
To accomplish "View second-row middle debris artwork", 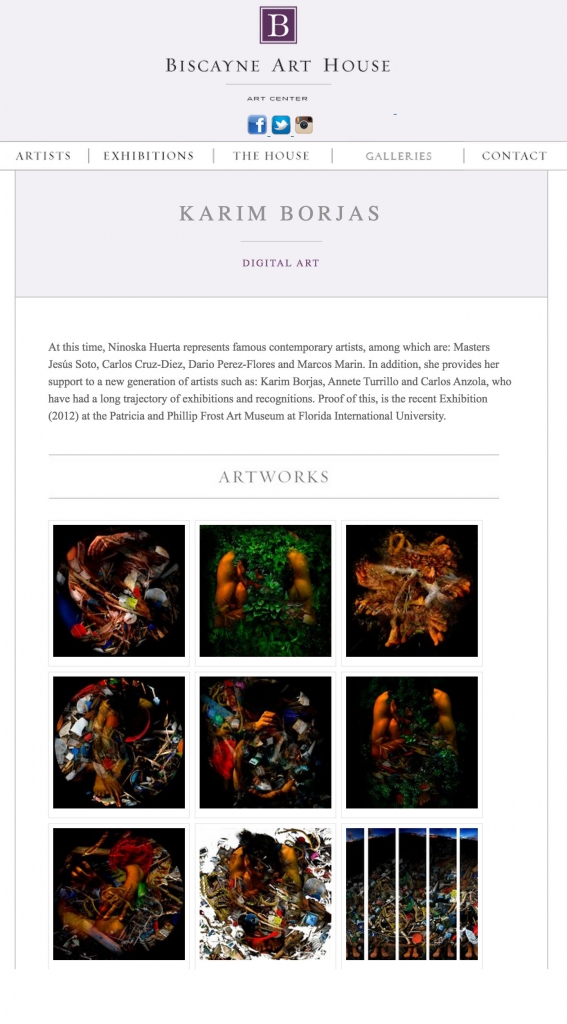I will tap(265, 742).
